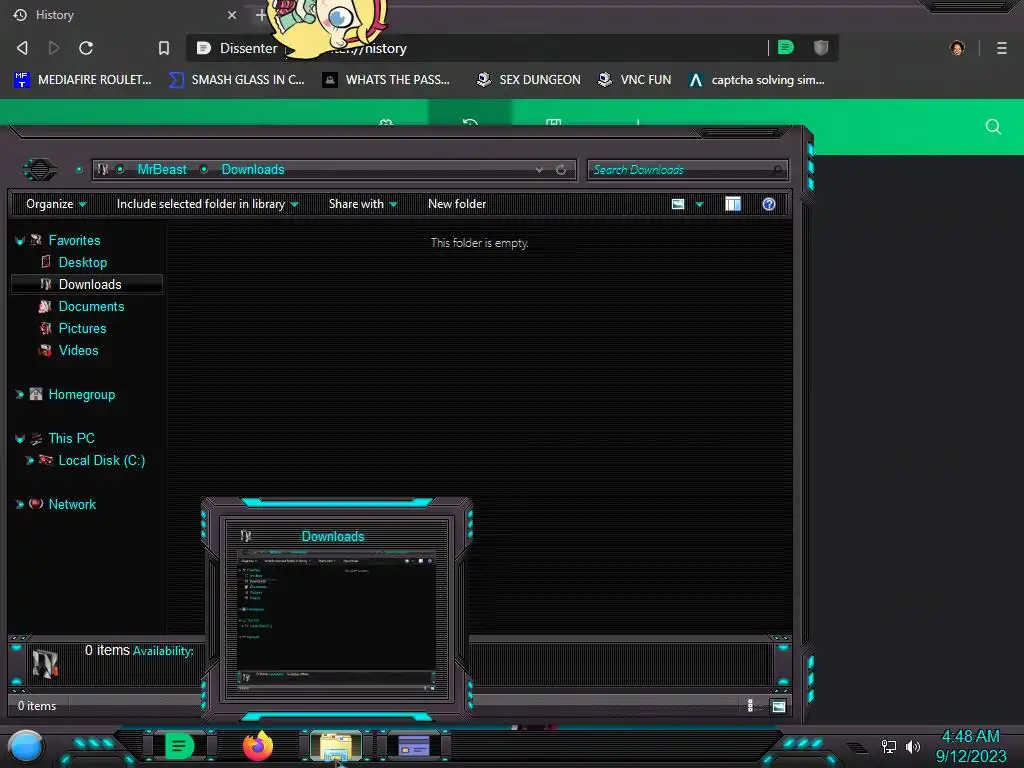Collapse the This PC node
Screen dimensions: 1024x768
(20, 439)
